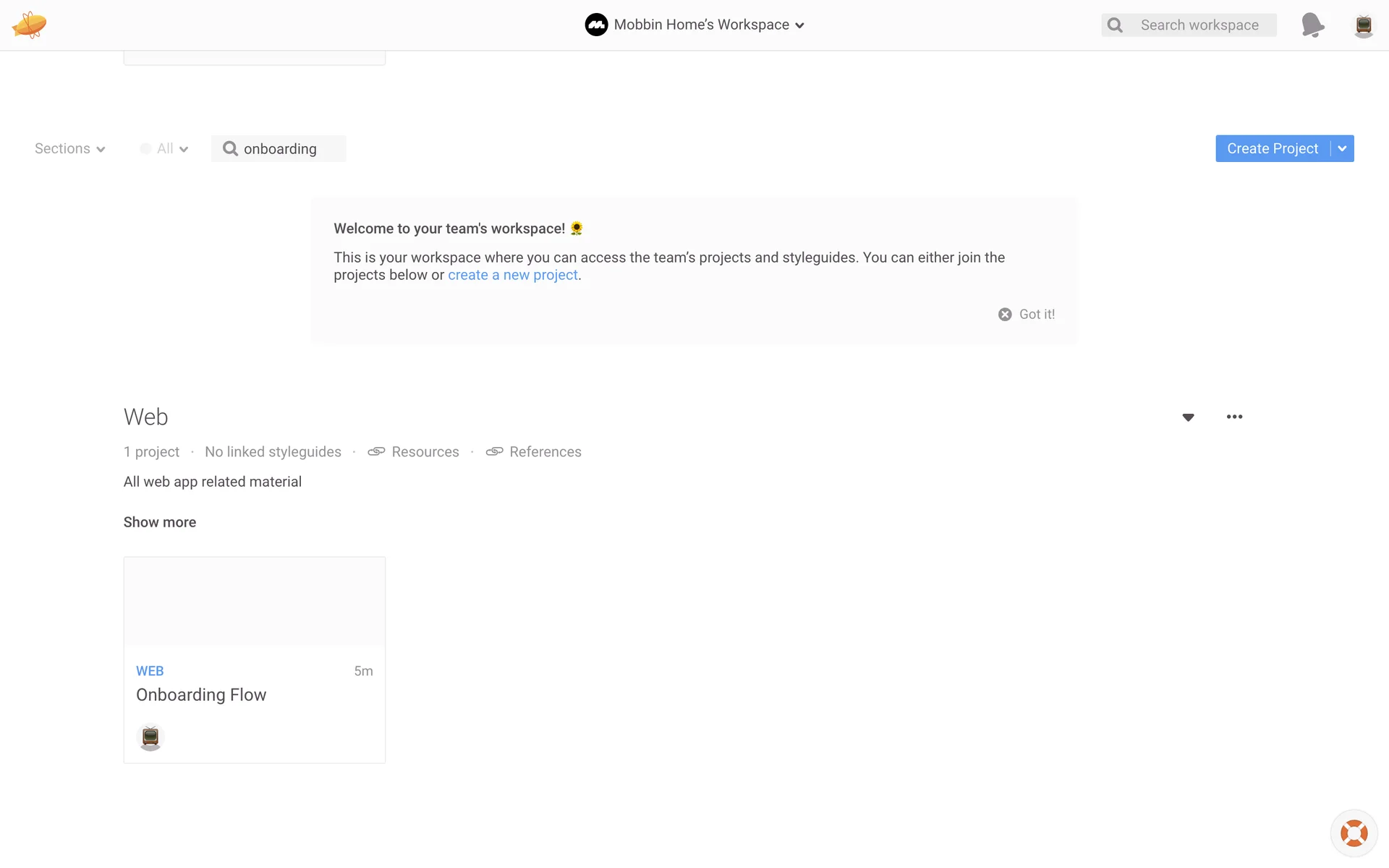Open user avatar menu in header
1389x868 pixels.
pos(1363,25)
